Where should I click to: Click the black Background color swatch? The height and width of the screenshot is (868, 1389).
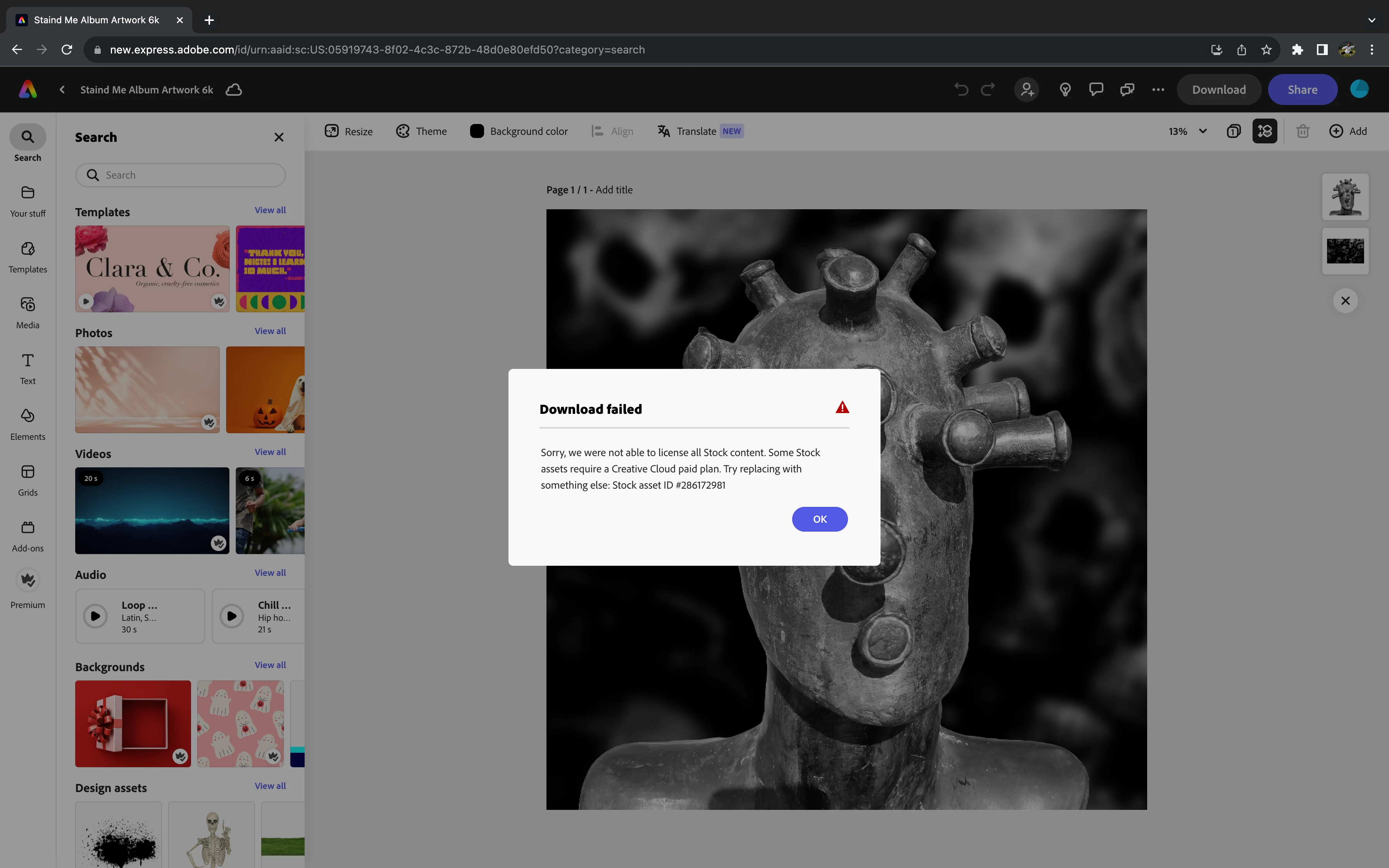(476, 131)
